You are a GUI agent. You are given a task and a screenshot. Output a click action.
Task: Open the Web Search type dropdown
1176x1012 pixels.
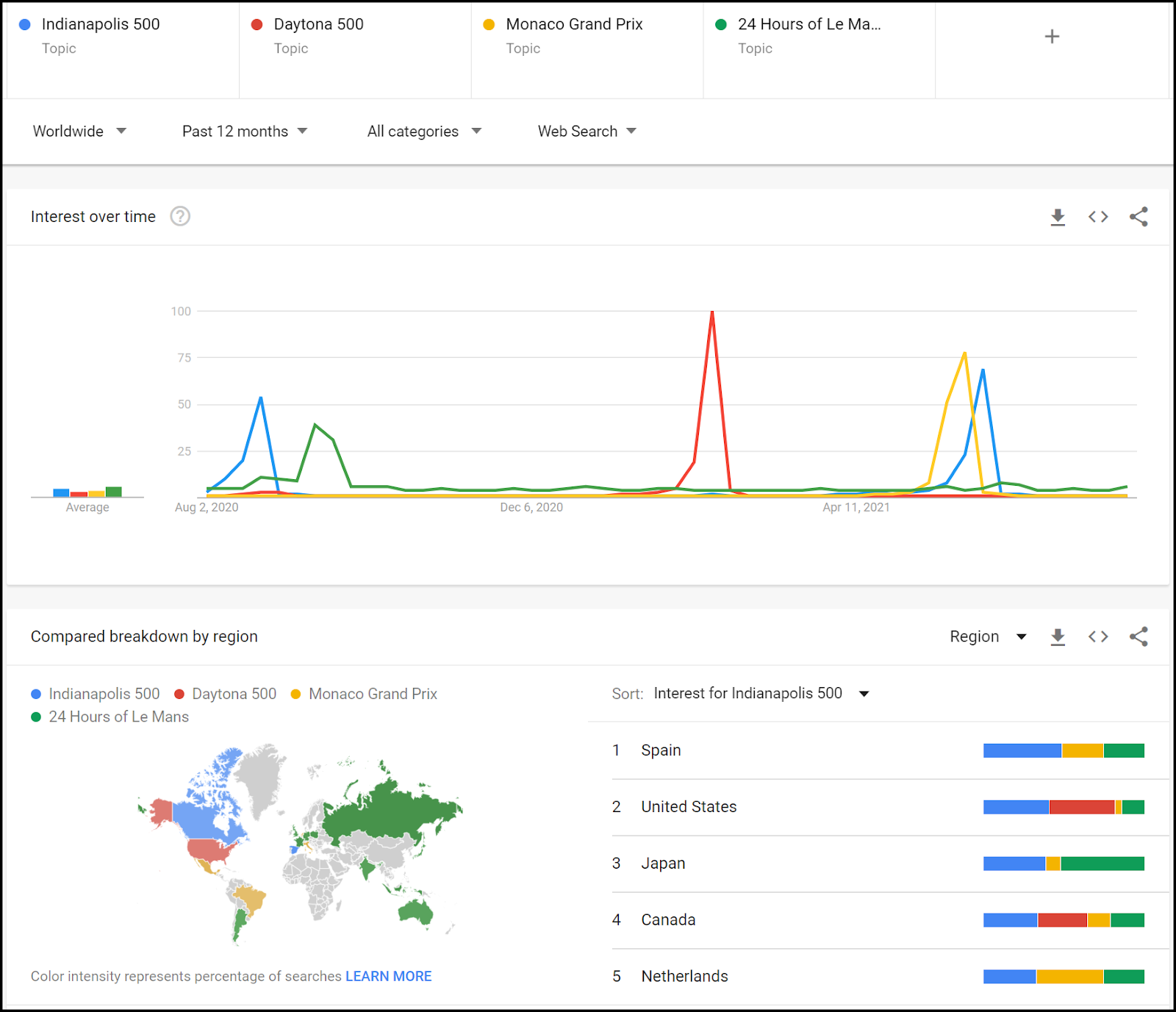tap(587, 132)
